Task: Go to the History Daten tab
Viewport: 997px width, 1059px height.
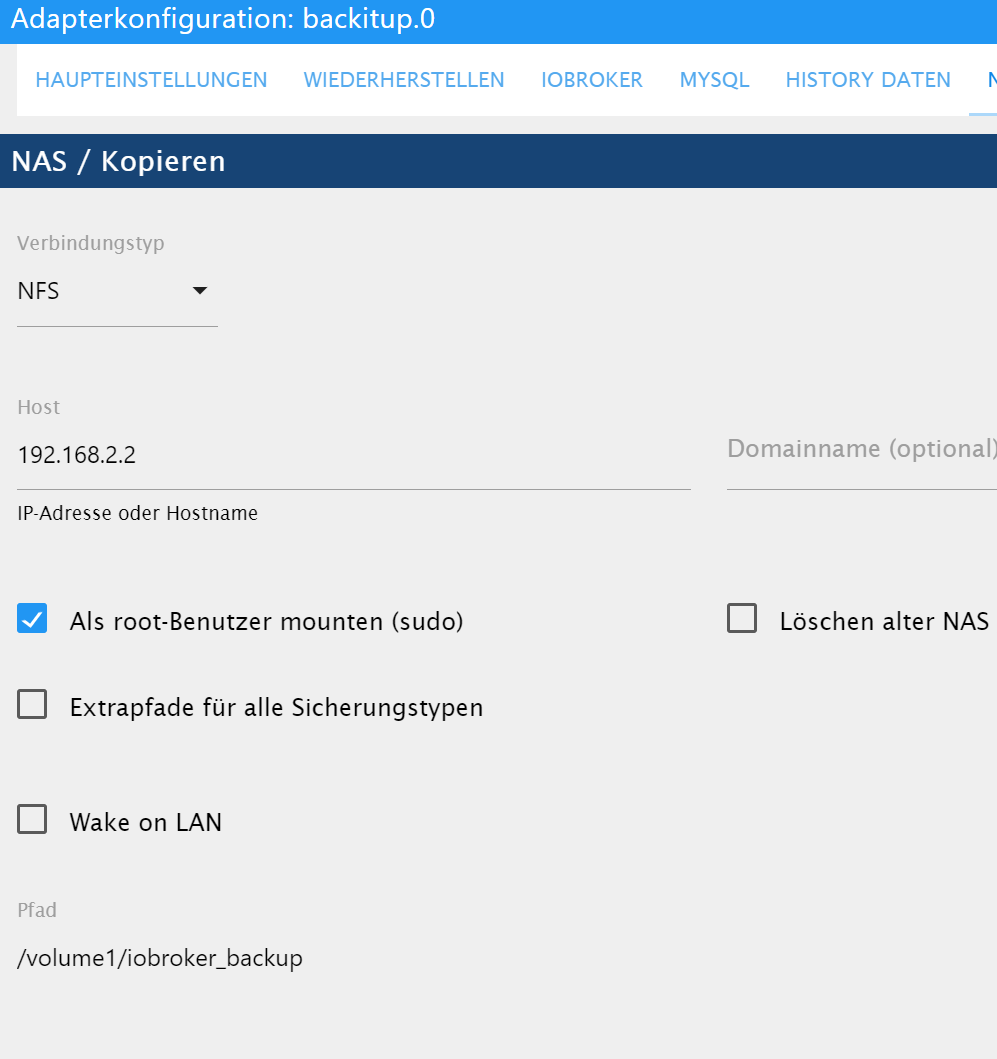Action: [x=868, y=80]
